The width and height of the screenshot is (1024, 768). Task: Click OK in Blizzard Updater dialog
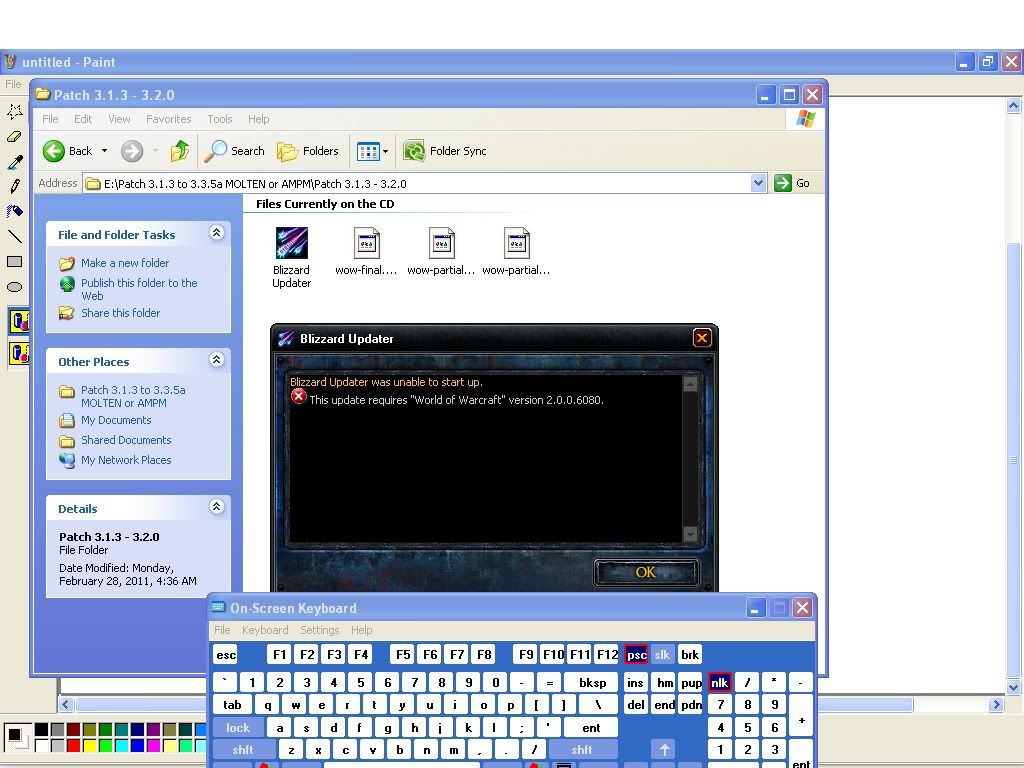coord(645,572)
